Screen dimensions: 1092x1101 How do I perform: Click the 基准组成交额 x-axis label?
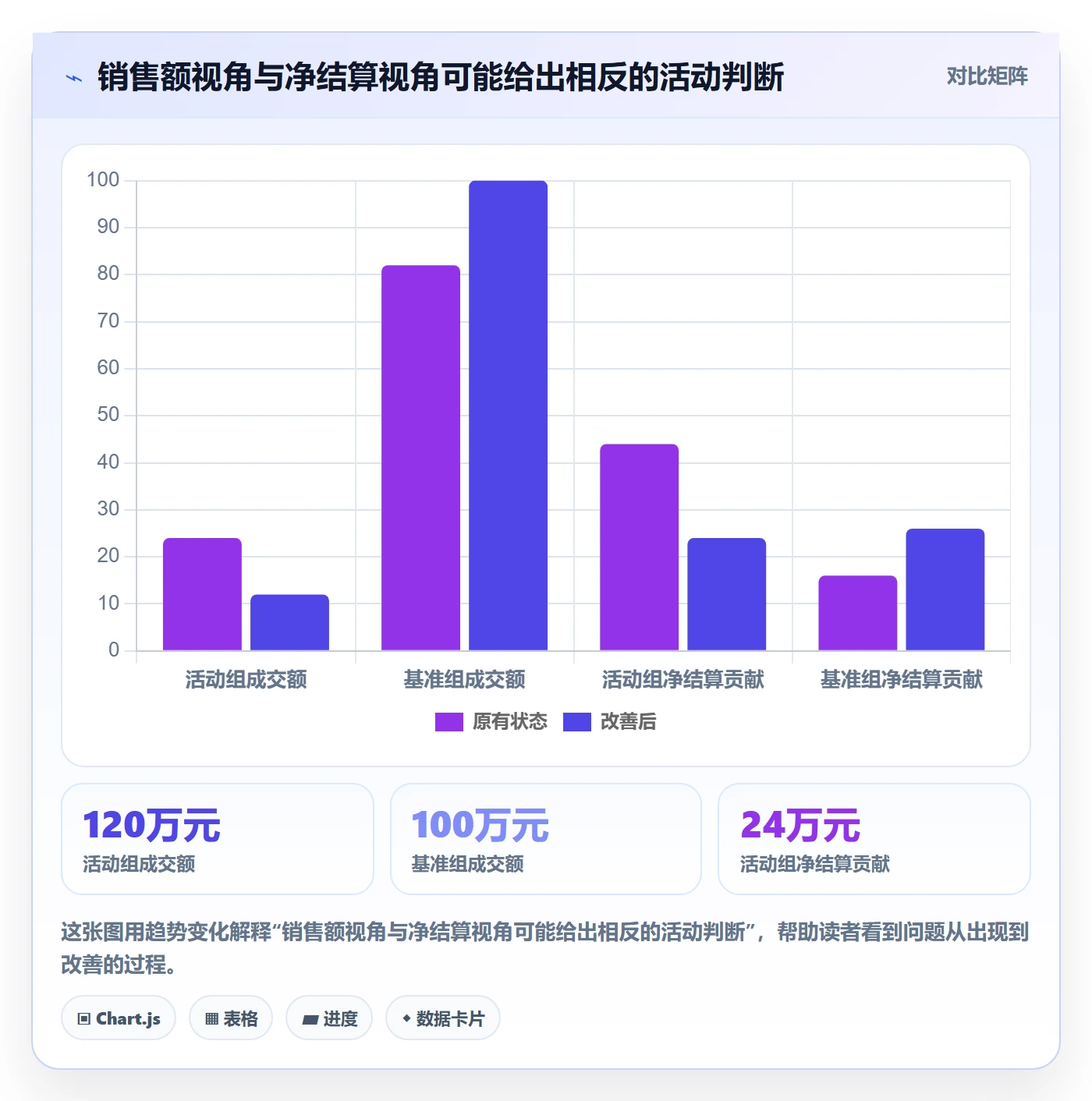point(464,680)
